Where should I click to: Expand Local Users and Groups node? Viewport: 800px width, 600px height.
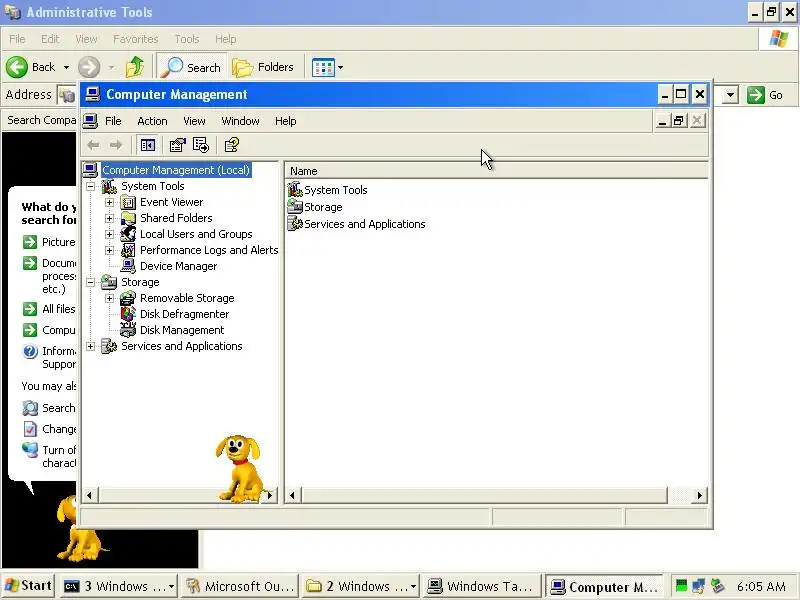[x=109, y=234]
